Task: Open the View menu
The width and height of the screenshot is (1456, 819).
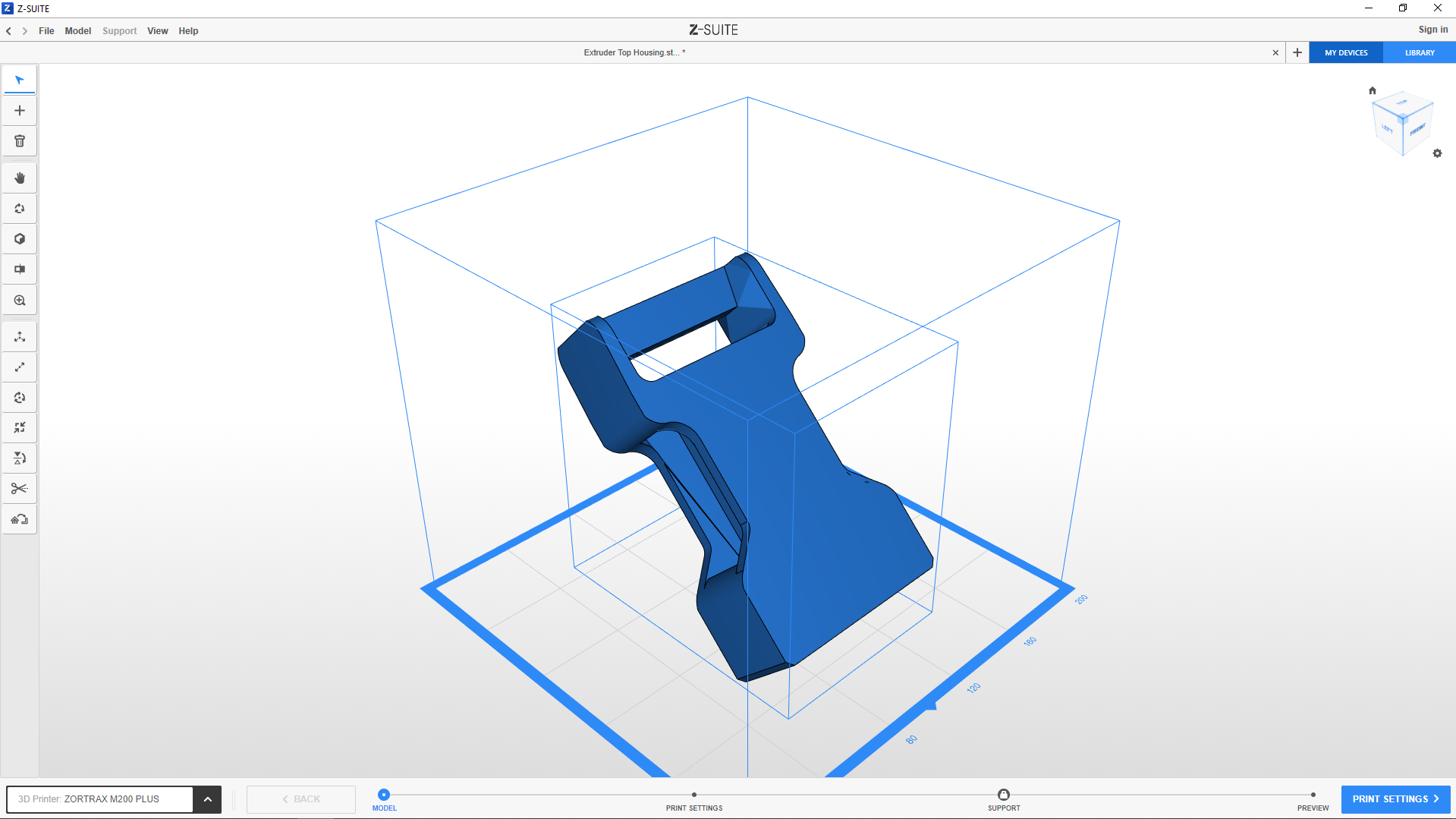Action: pos(157,31)
